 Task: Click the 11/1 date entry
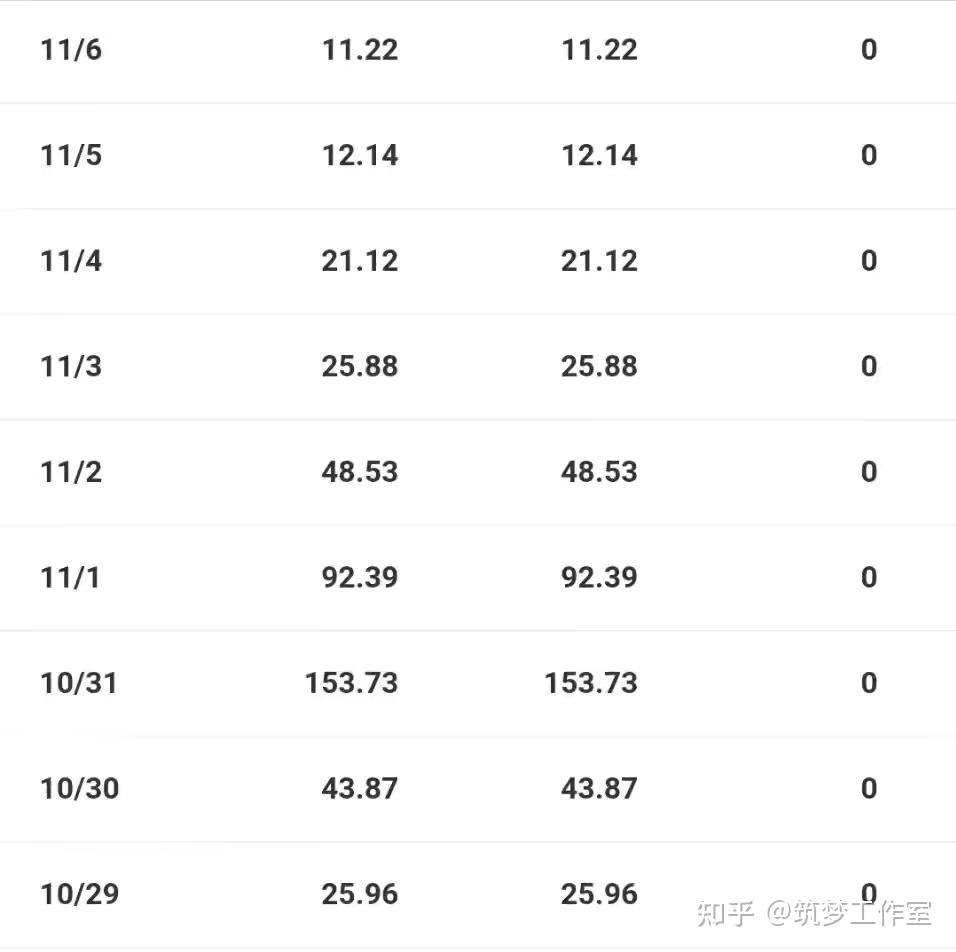[x=70, y=578]
